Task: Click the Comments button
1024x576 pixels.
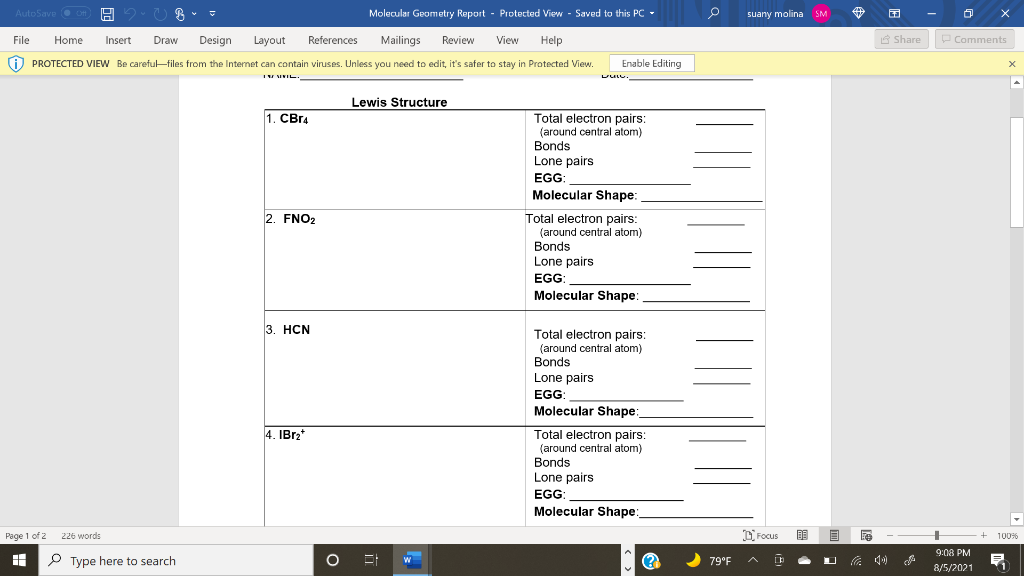Action: pos(974,39)
